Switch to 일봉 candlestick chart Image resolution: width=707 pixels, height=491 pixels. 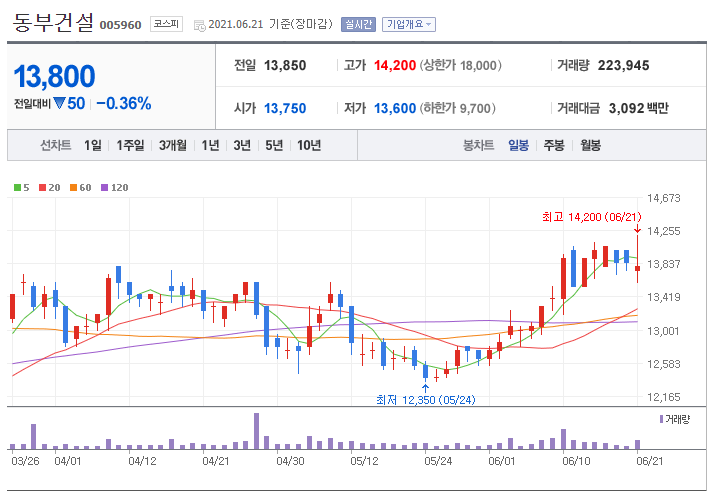(x=518, y=145)
